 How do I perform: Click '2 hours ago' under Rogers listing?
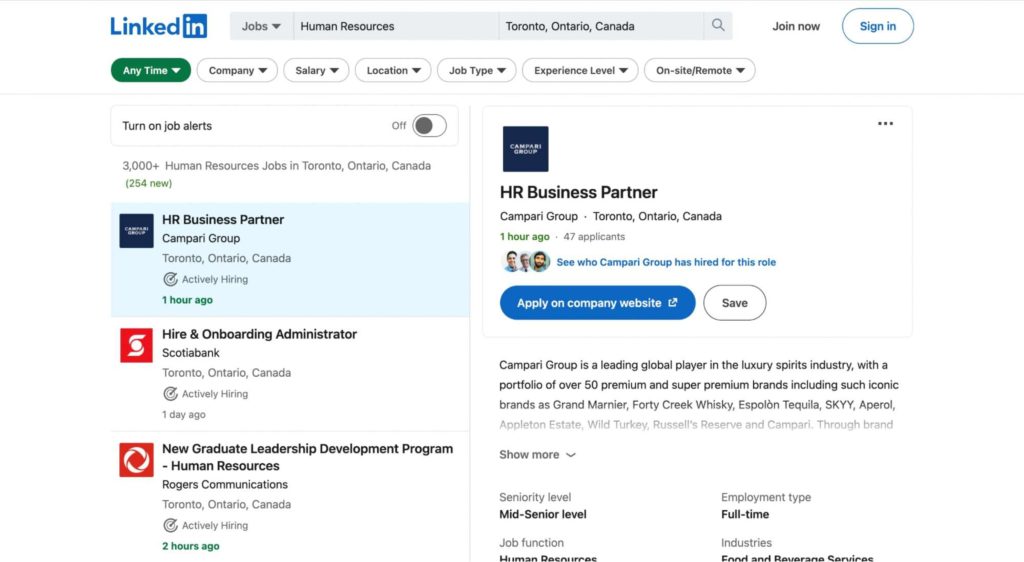pyautogui.click(x=191, y=546)
